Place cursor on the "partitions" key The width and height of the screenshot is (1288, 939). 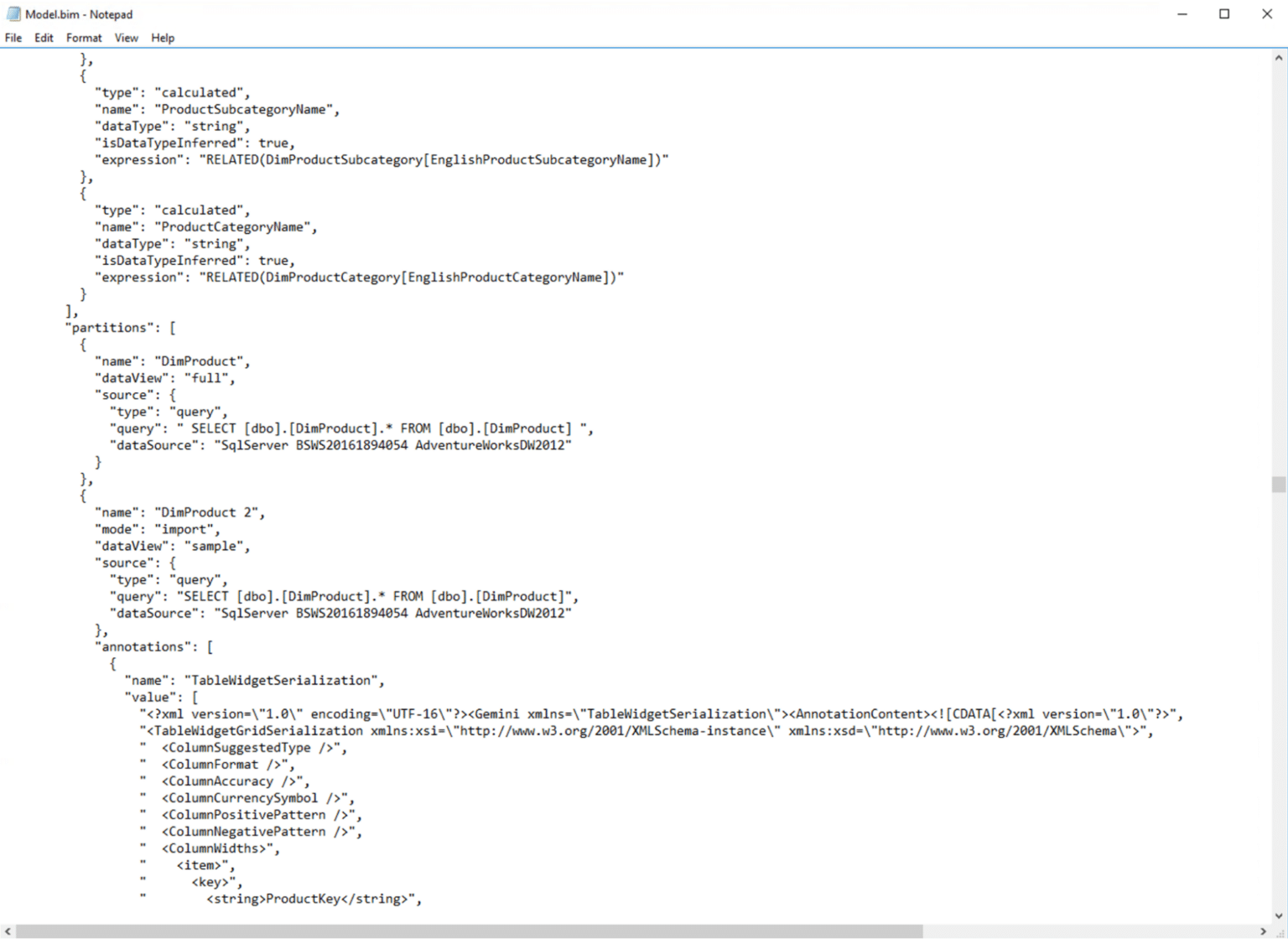tap(111, 328)
